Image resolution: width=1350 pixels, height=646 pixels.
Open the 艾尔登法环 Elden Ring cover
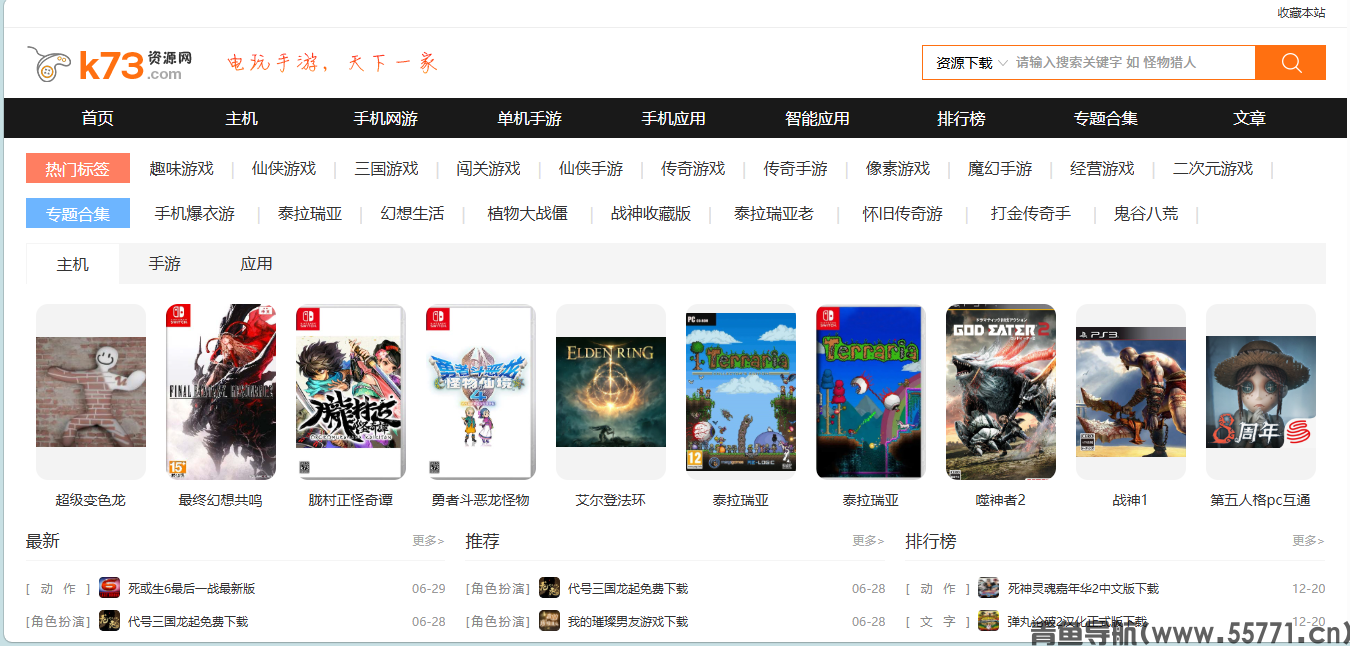click(x=611, y=392)
